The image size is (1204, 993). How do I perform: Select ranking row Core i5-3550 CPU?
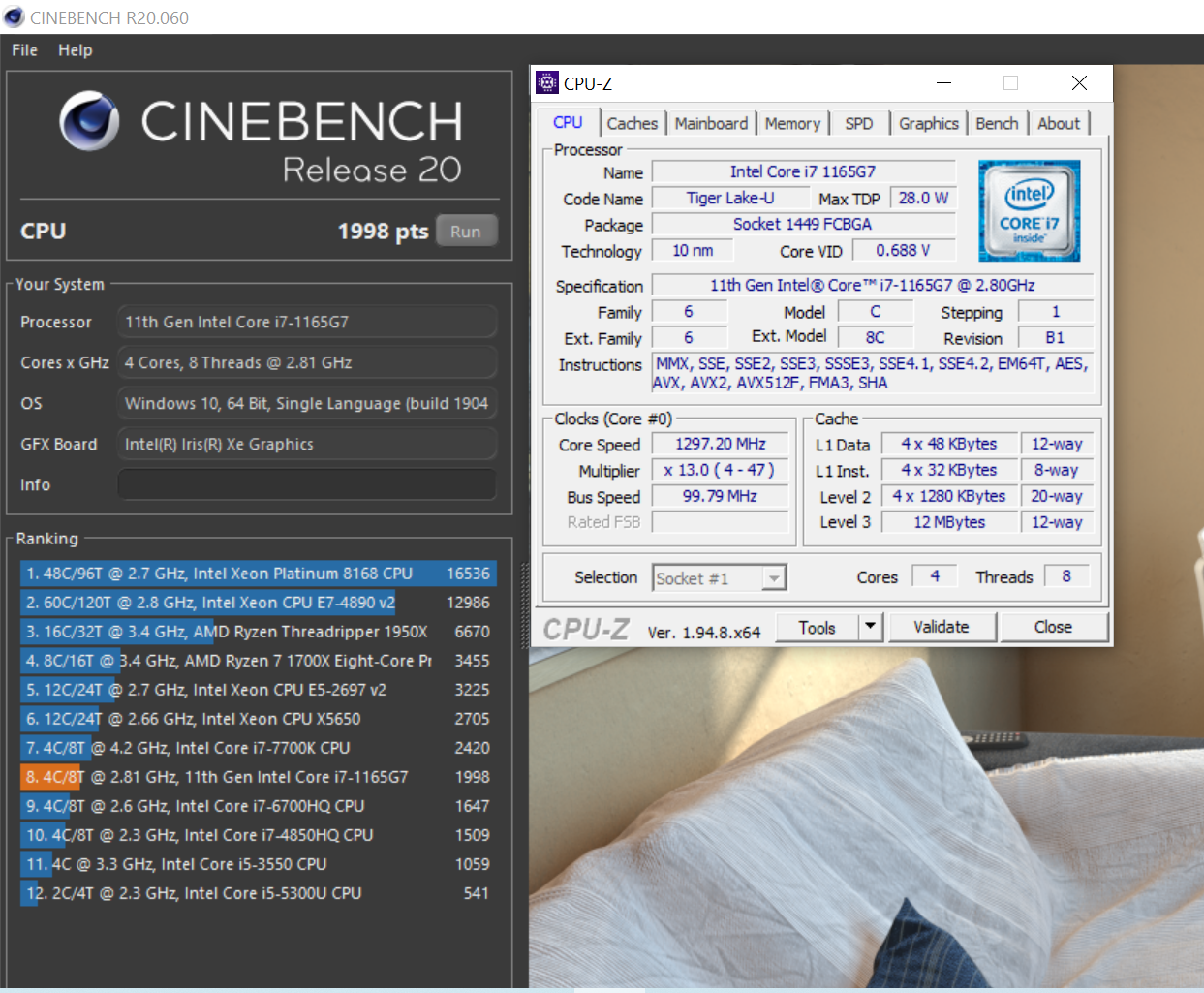click(x=259, y=864)
